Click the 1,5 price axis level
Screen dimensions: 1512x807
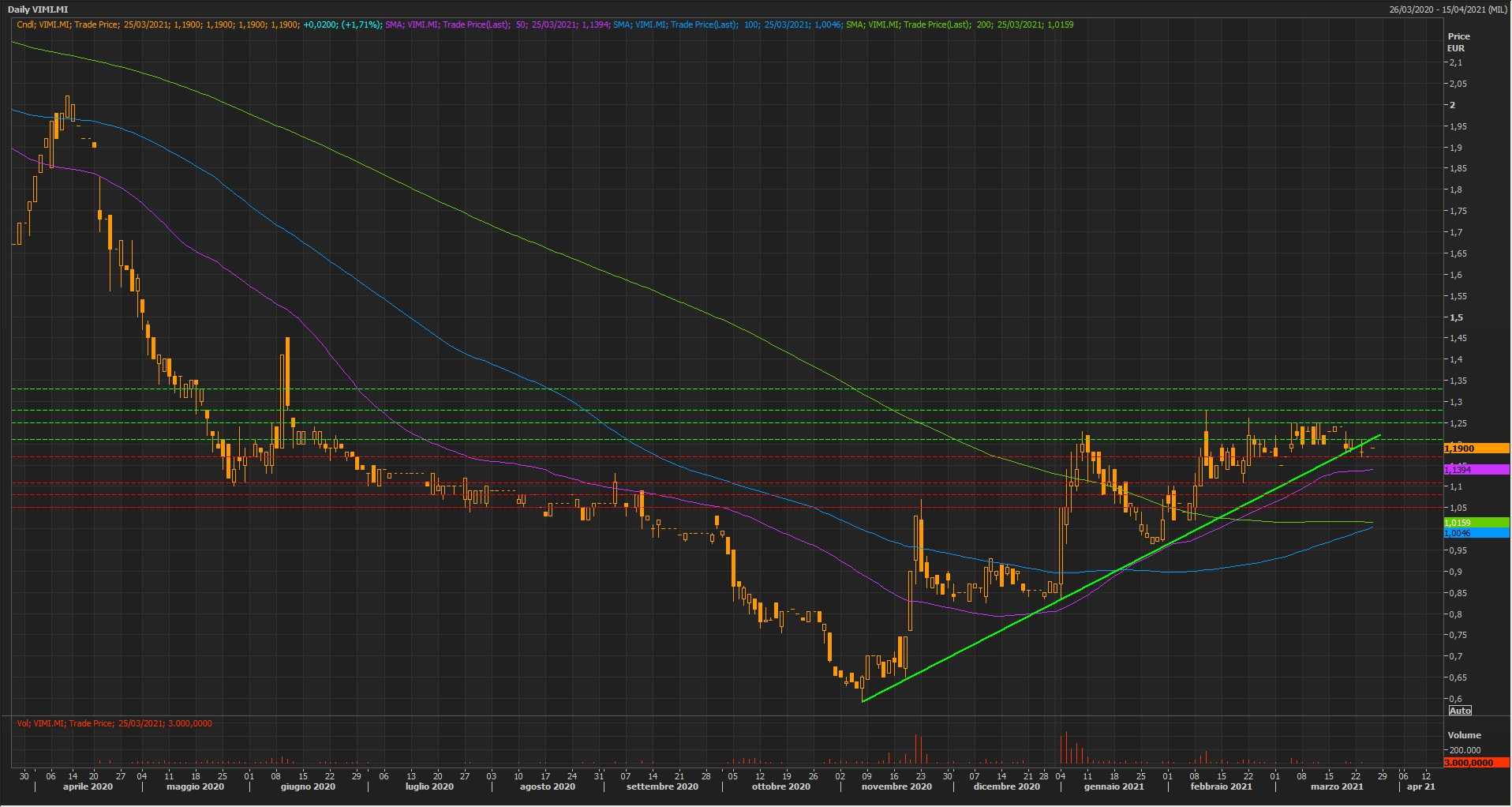pyautogui.click(x=1456, y=317)
